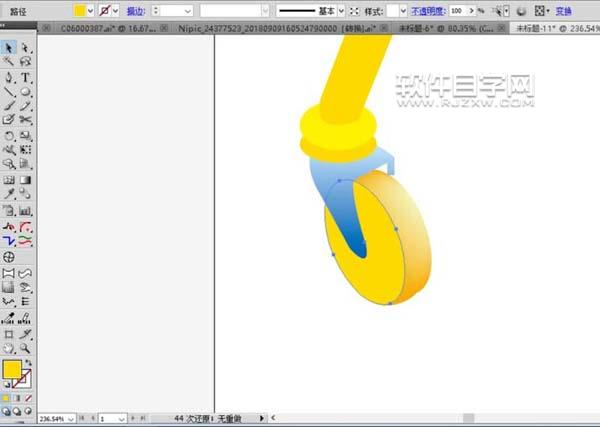Select the Column Graph tool
The image size is (600, 427).
(x=25, y=211)
